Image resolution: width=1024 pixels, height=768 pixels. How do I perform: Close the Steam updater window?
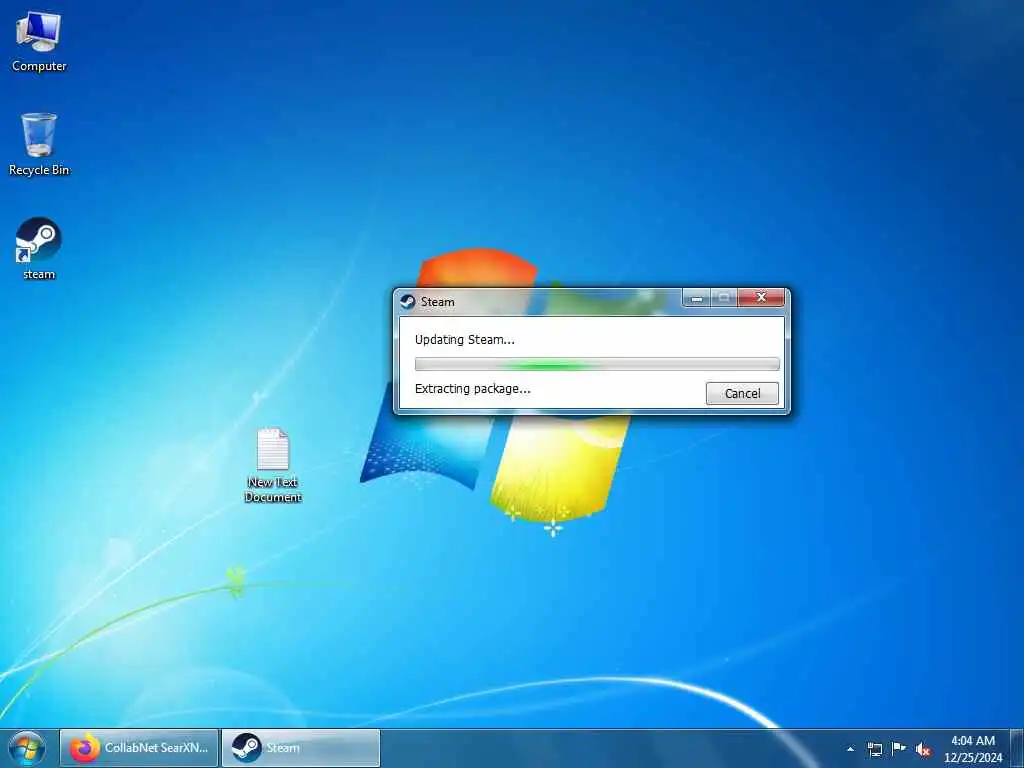click(x=761, y=298)
